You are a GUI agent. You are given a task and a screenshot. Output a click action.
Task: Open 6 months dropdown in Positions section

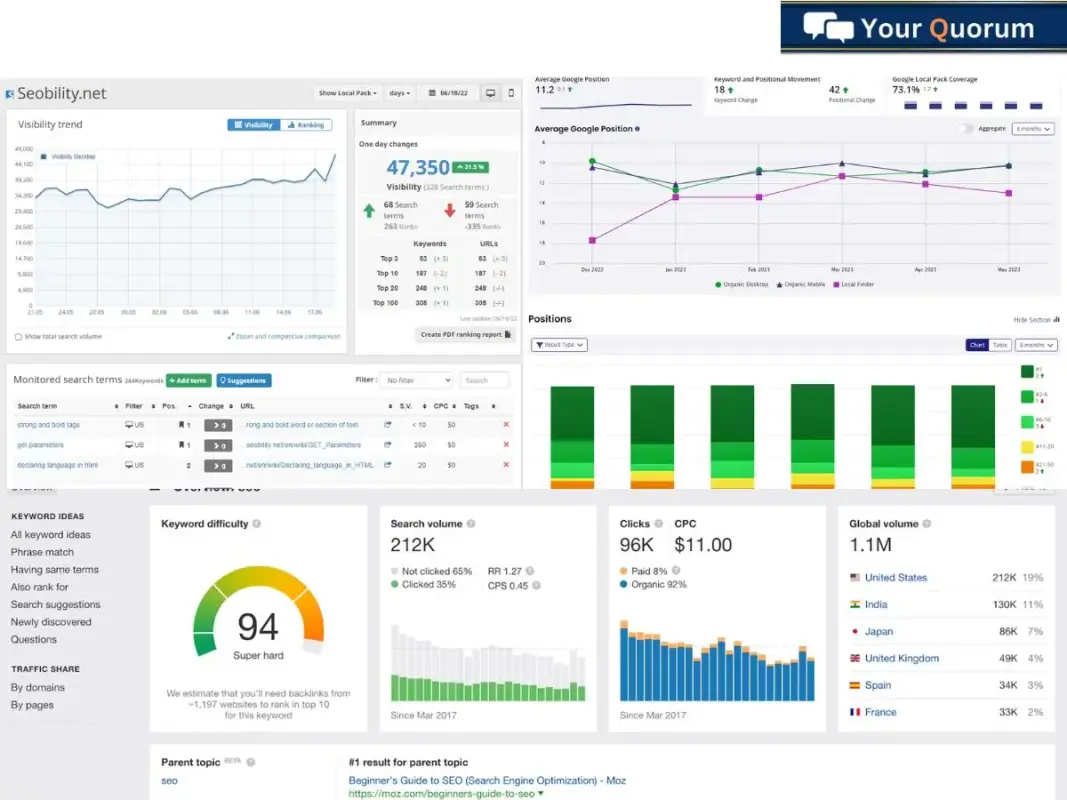coord(1036,345)
